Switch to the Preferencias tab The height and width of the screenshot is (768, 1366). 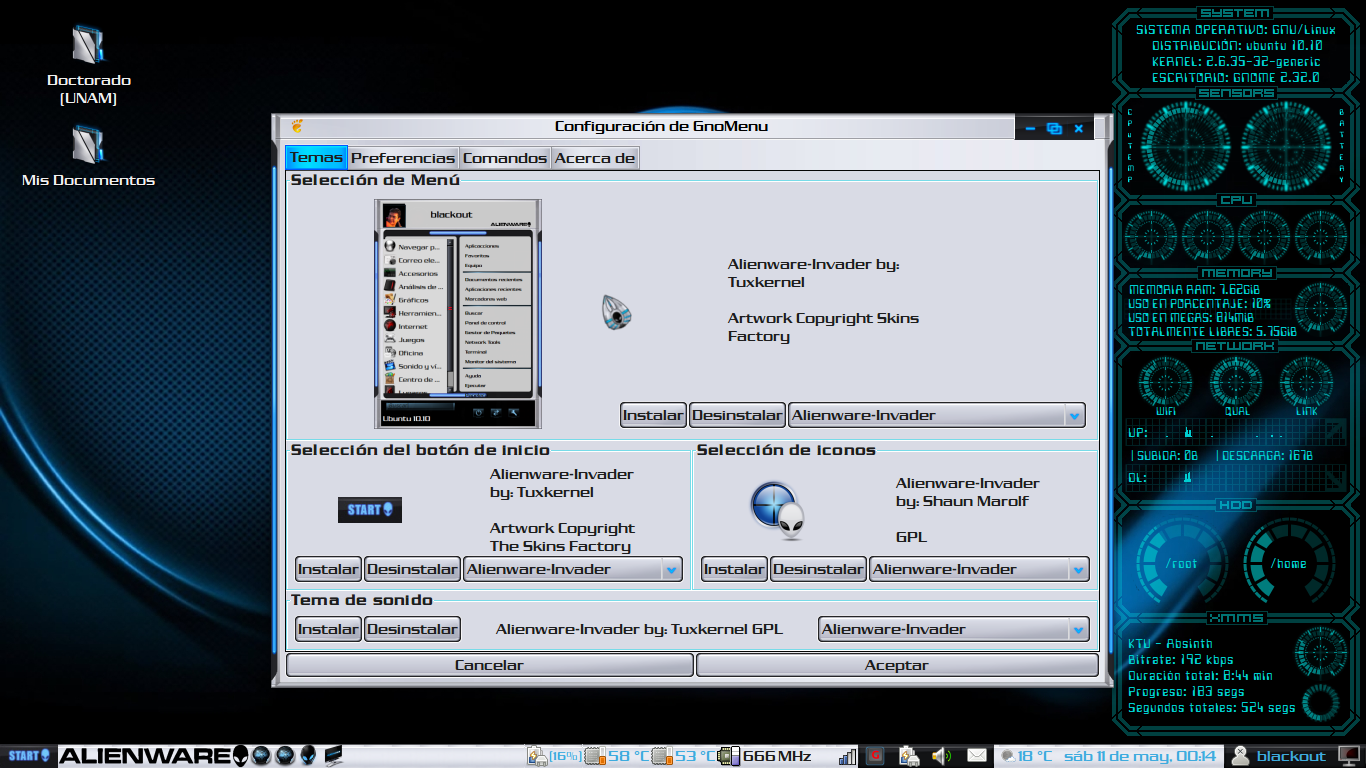[403, 158]
